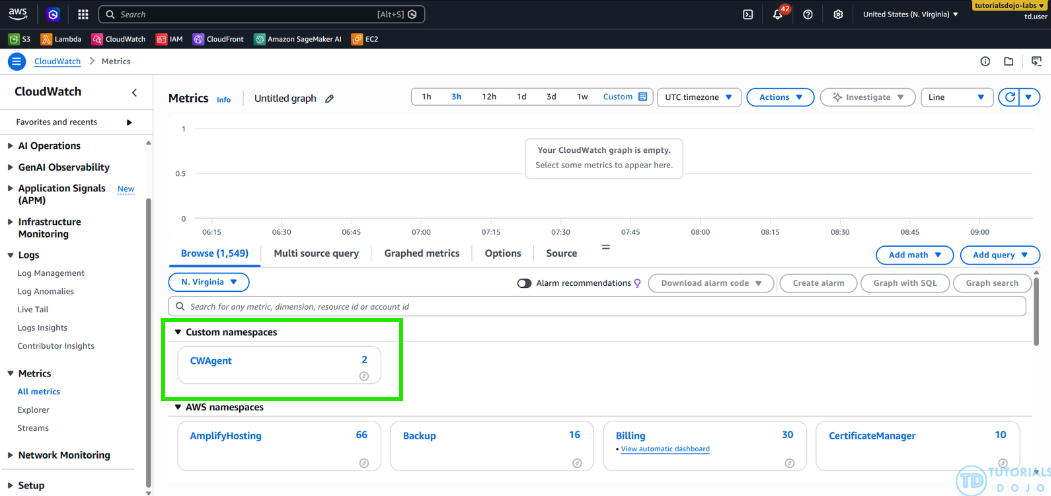Open Amazon SageMaker AI shortcut
The image size is (1051, 496).
click(298, 40)
